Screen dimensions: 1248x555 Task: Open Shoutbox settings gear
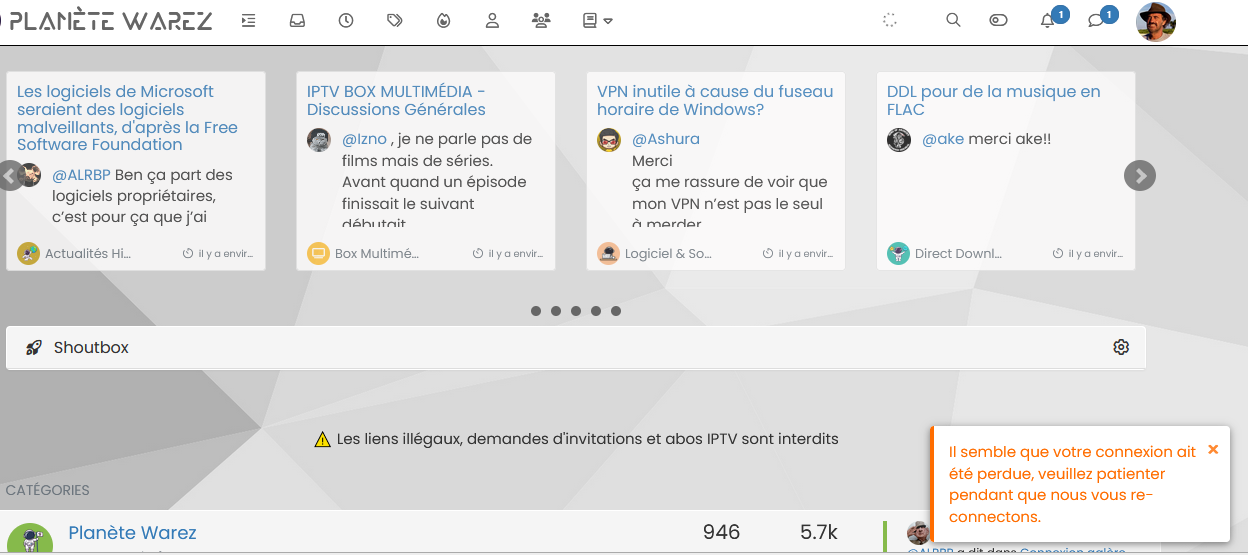tap(1121, 347)
